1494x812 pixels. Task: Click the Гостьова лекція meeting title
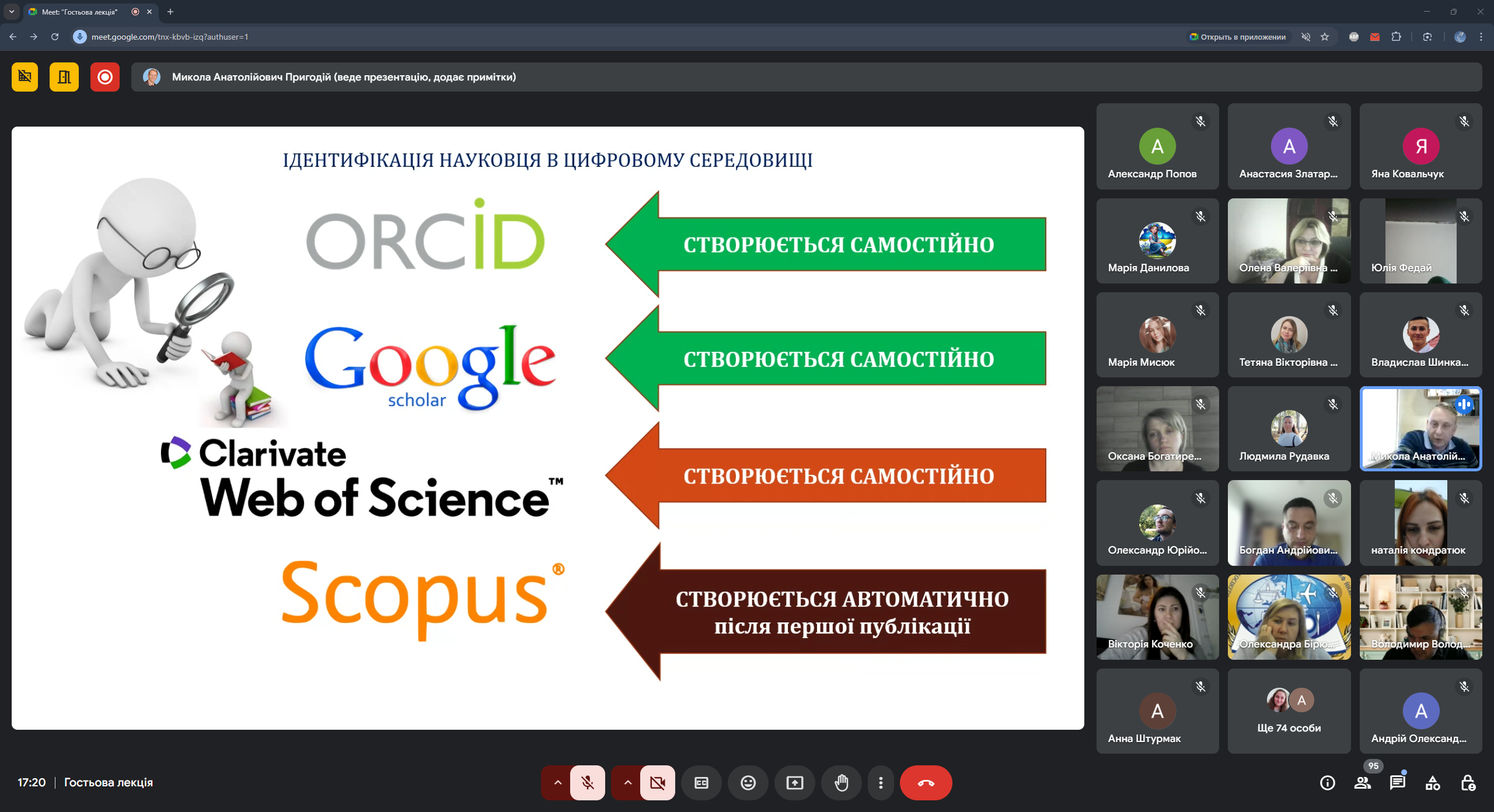click(x=109, y=783)
